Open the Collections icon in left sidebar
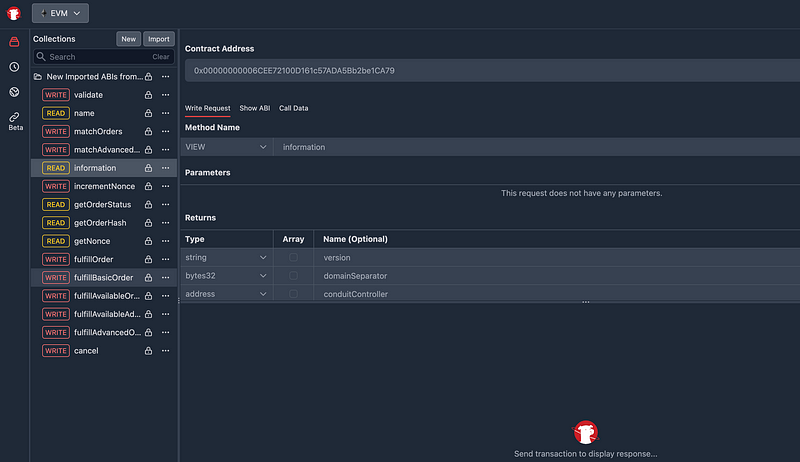This screenshot has width=800, height=462. coord(14,42)
